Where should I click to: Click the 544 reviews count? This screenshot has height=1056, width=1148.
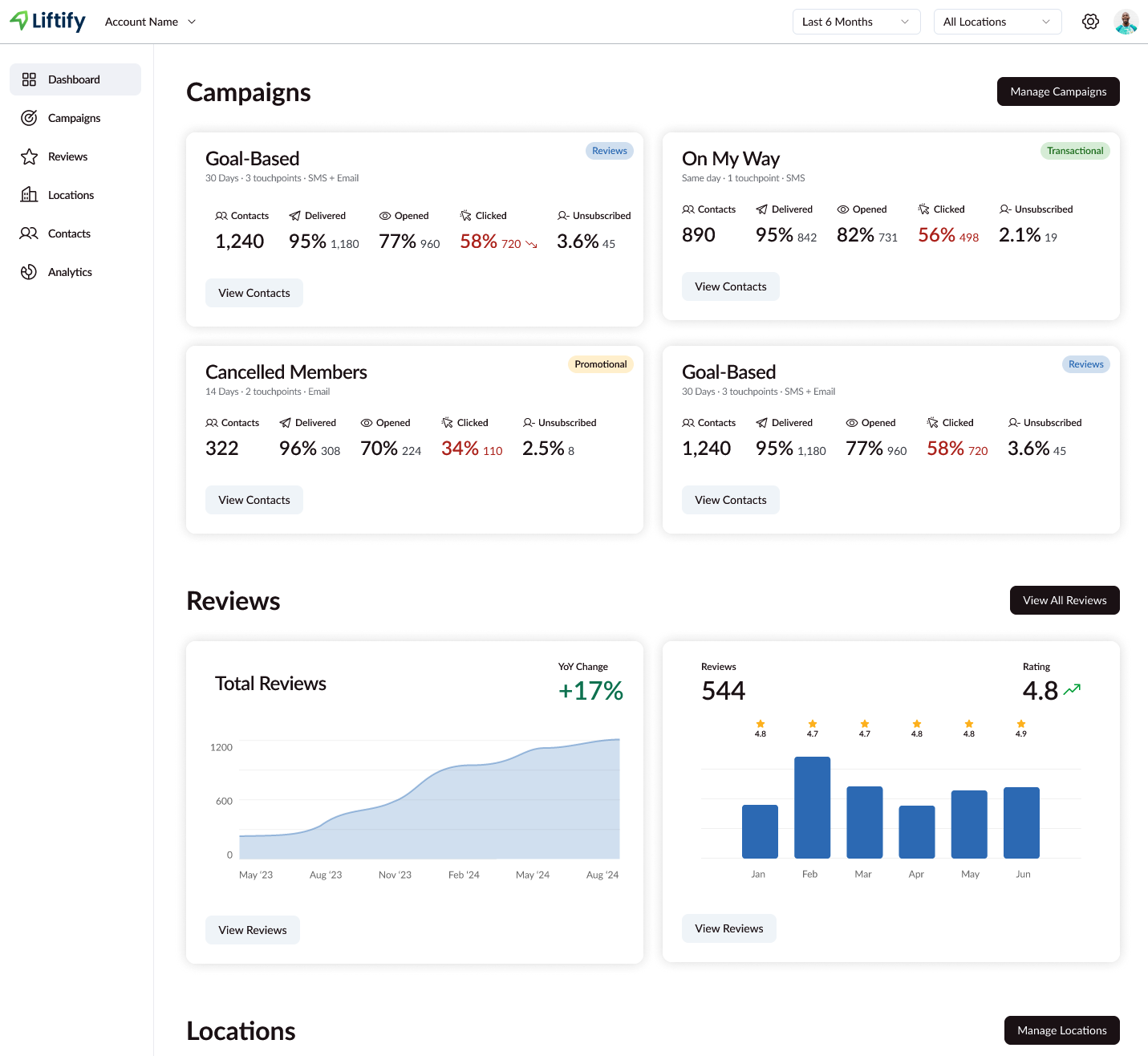pos(724,691)
